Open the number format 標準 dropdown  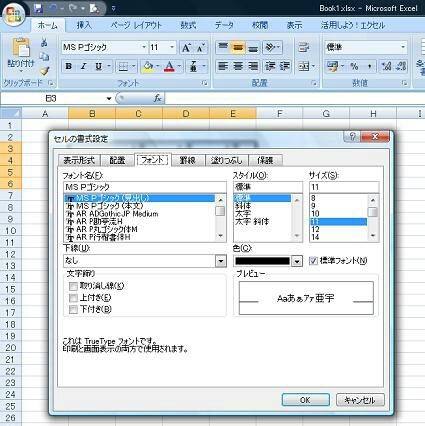[403, 47]
